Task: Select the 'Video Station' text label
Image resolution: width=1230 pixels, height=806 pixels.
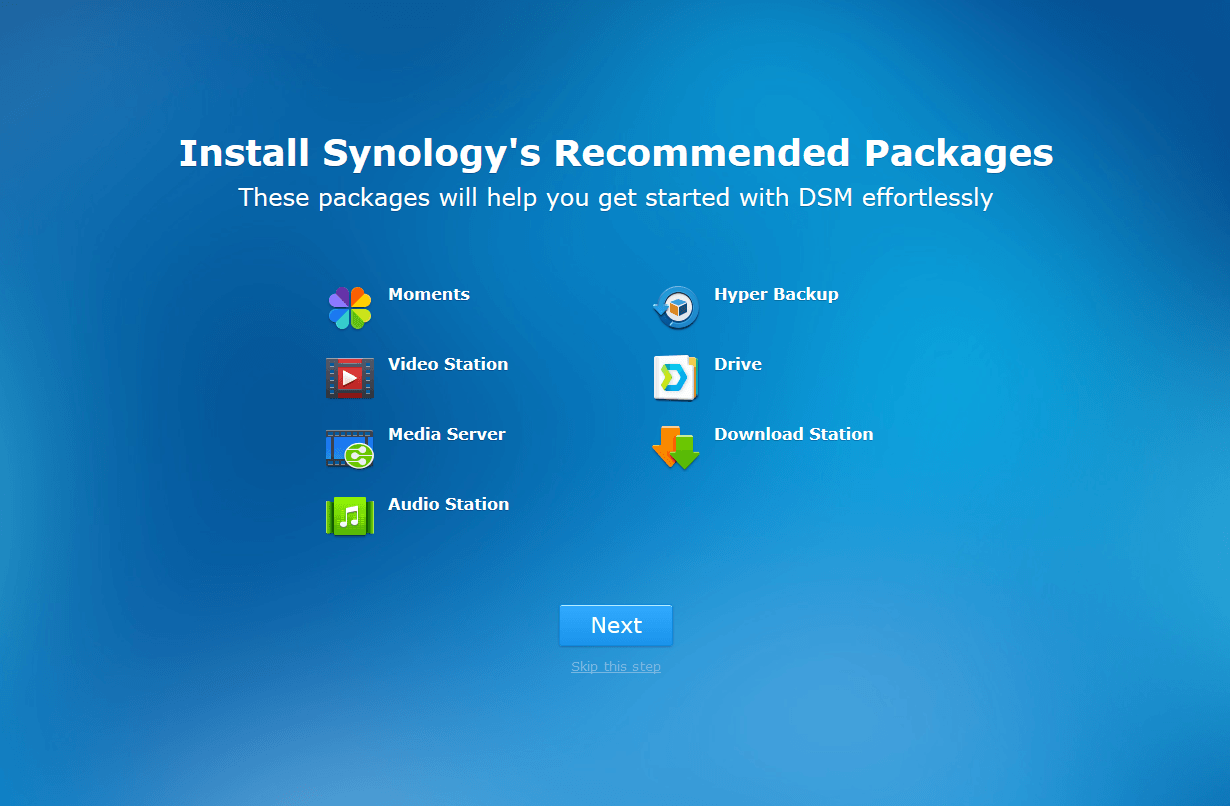Action: pyautogui.click(x=448, y=364)
